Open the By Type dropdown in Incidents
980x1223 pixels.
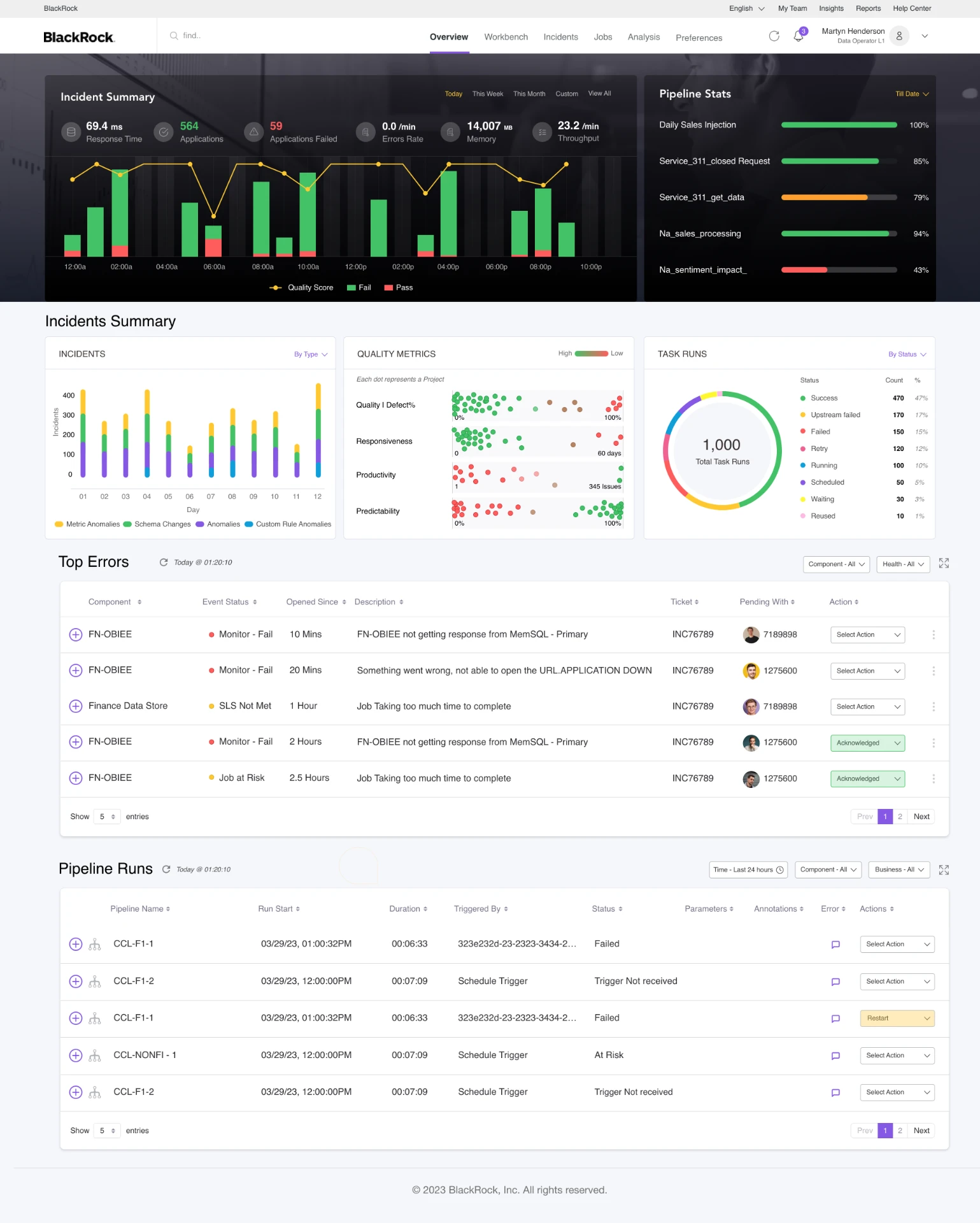tap(311, 355)
